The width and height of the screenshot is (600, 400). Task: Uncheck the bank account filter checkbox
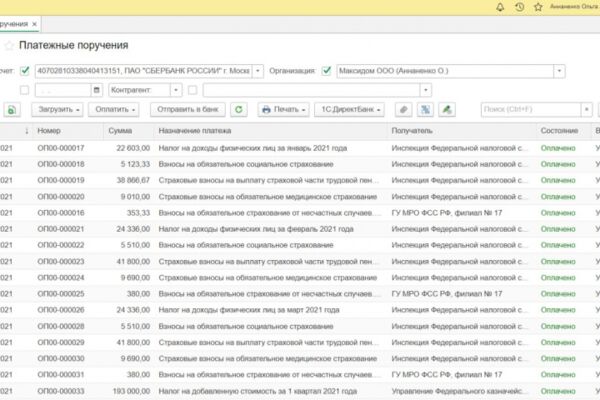point(25,71)
